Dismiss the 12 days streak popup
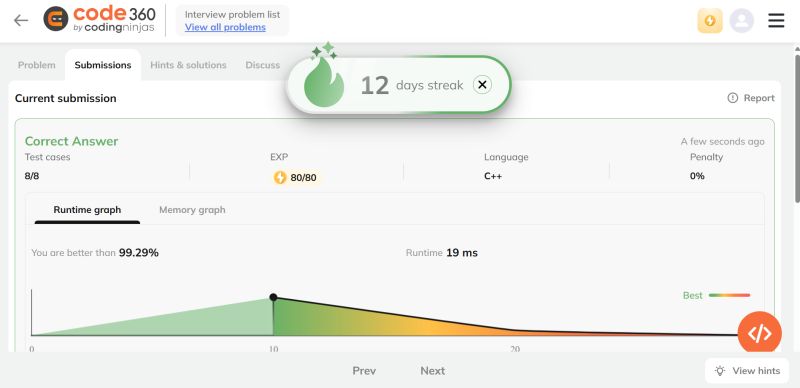 (x=482, y=85)
